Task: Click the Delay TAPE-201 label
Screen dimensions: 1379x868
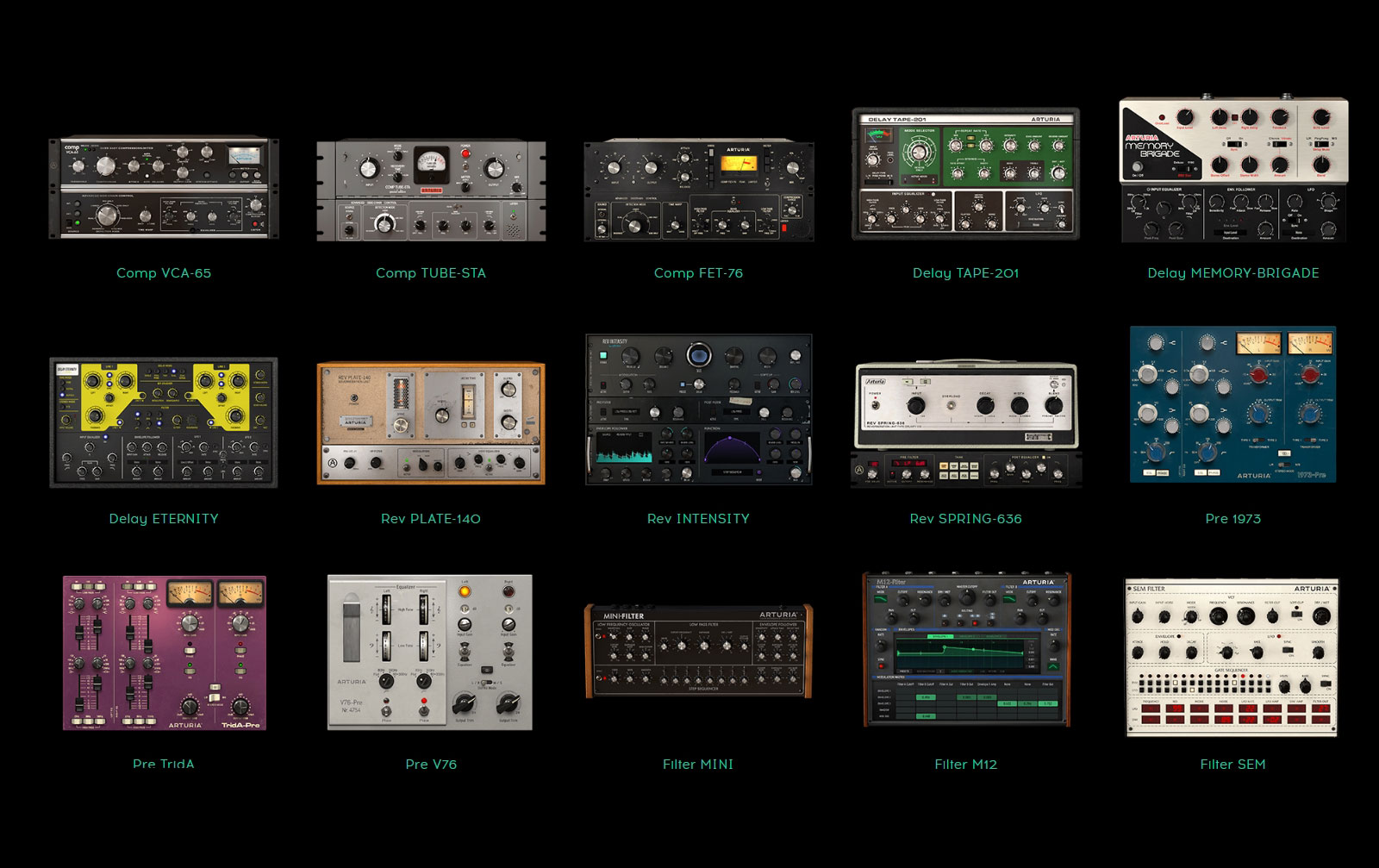Action: 965,273
